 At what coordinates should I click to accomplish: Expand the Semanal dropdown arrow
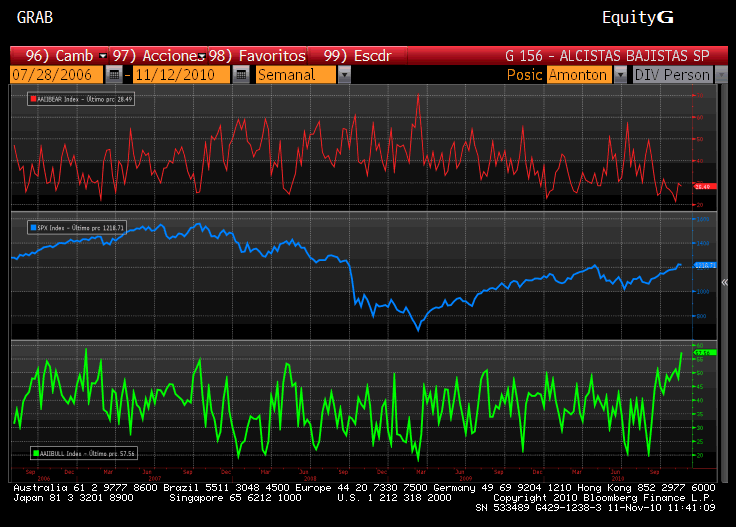(x=345, y=75)
